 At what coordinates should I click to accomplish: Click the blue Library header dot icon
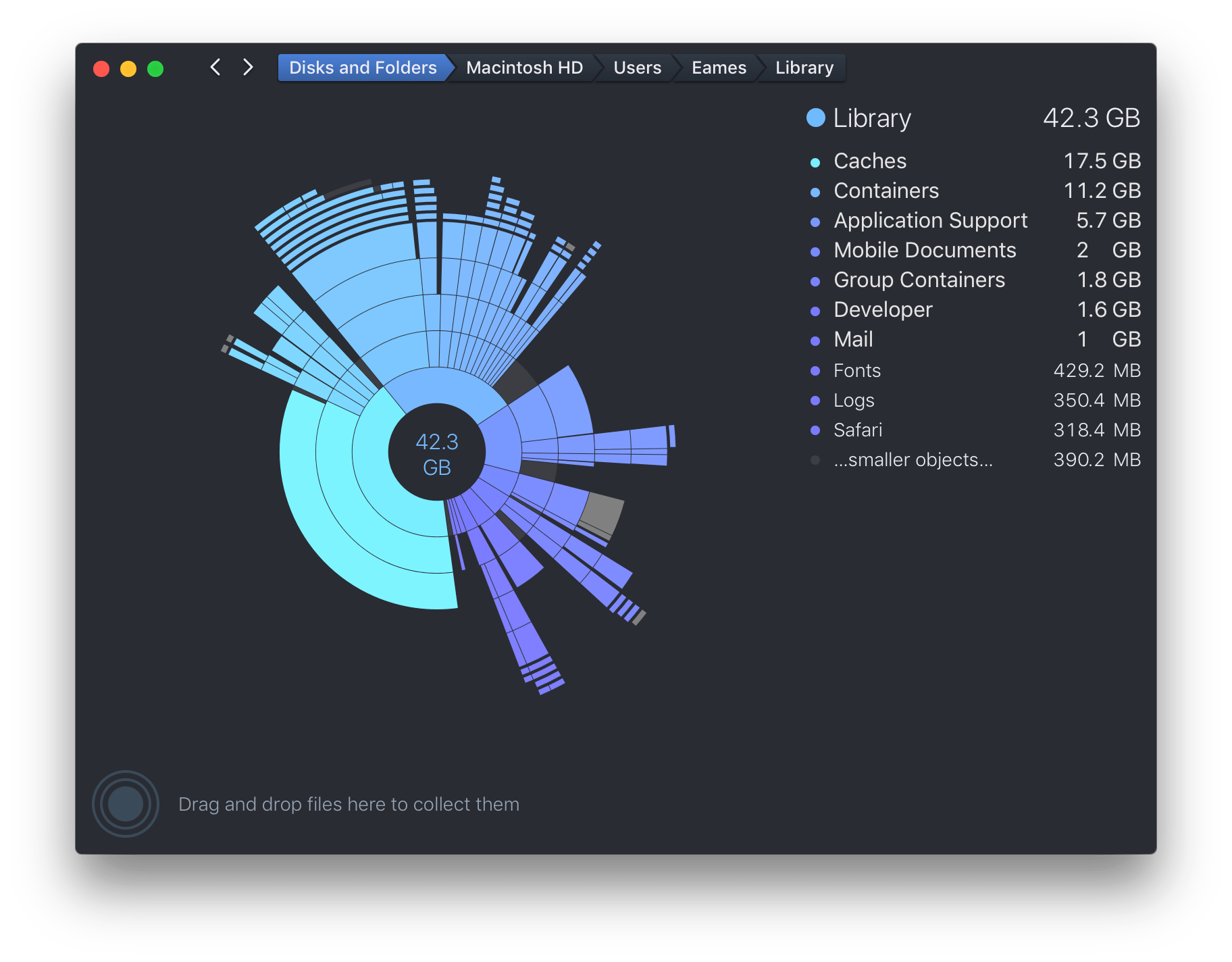click(x=816, y=118)
